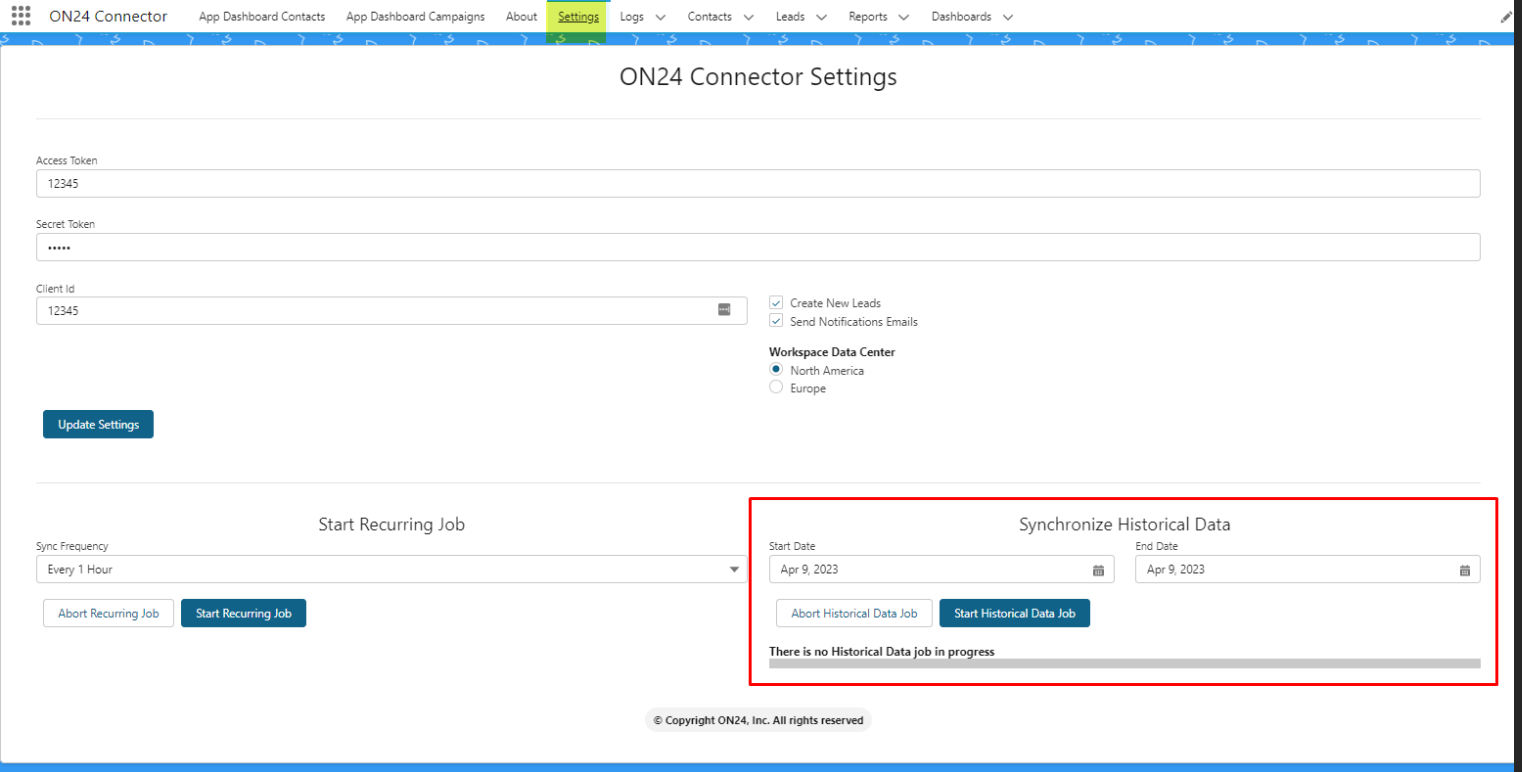1522x772 pixels.
Task: Open the Start Date calendar picker icon
Action: point(1098,570)
